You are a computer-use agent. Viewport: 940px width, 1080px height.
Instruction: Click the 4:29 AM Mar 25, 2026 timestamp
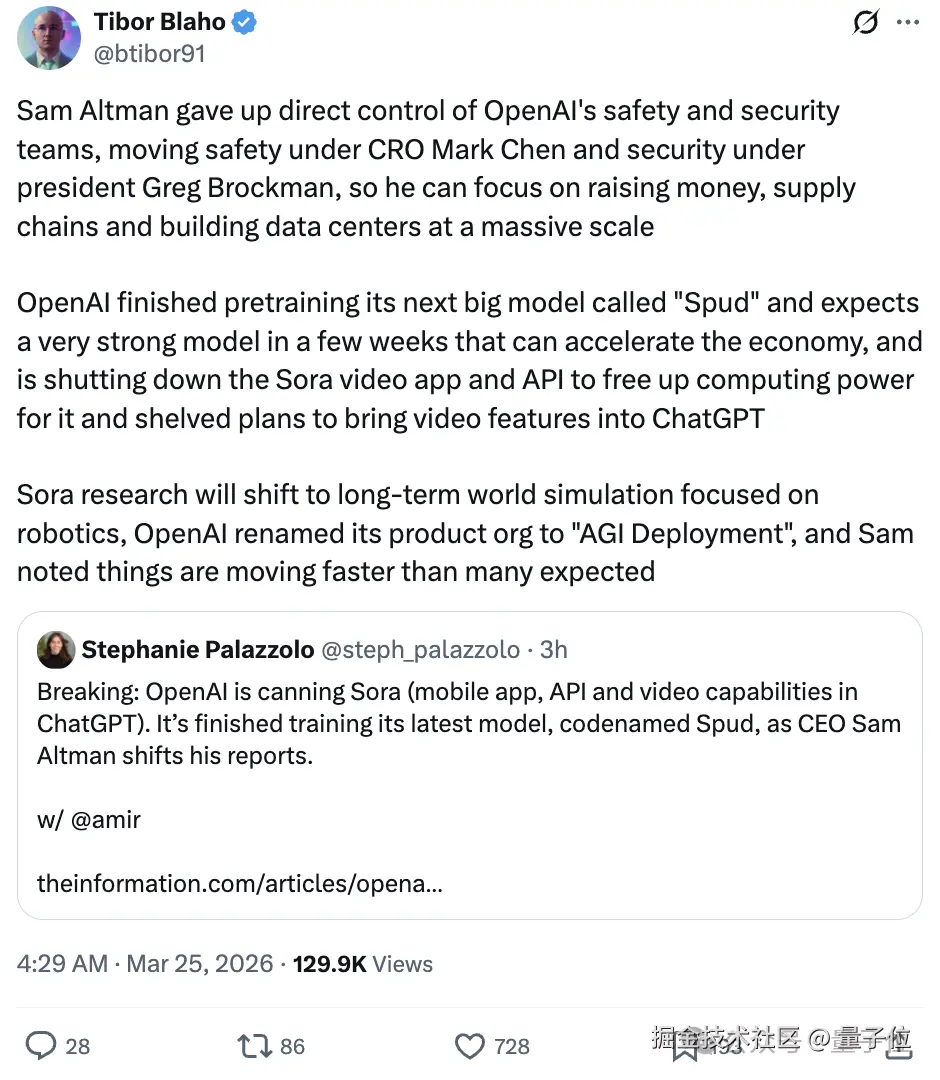tap(145, 964)
